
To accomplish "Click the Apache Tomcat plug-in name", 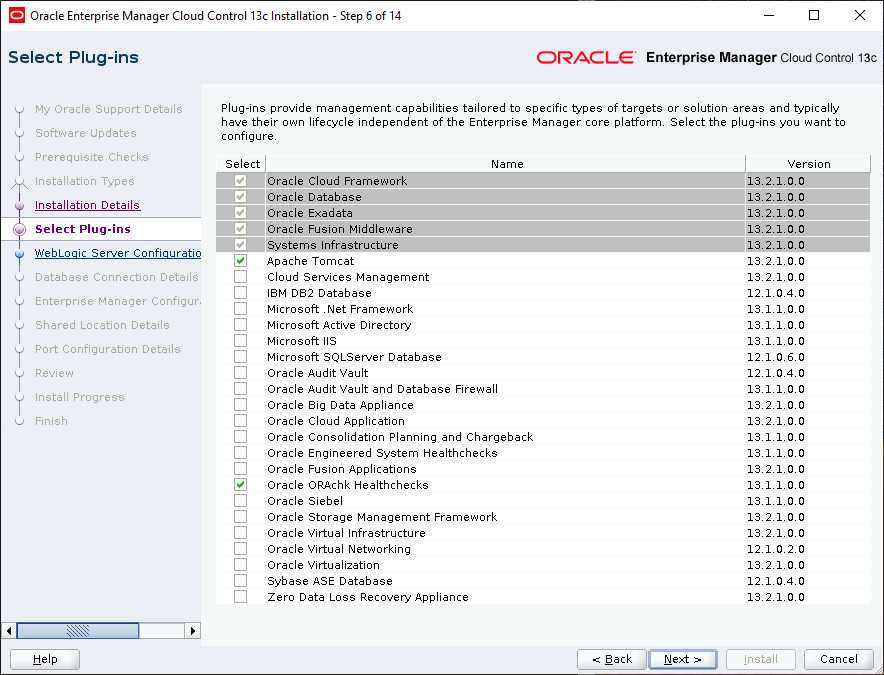I will click(x=310, y=261).
